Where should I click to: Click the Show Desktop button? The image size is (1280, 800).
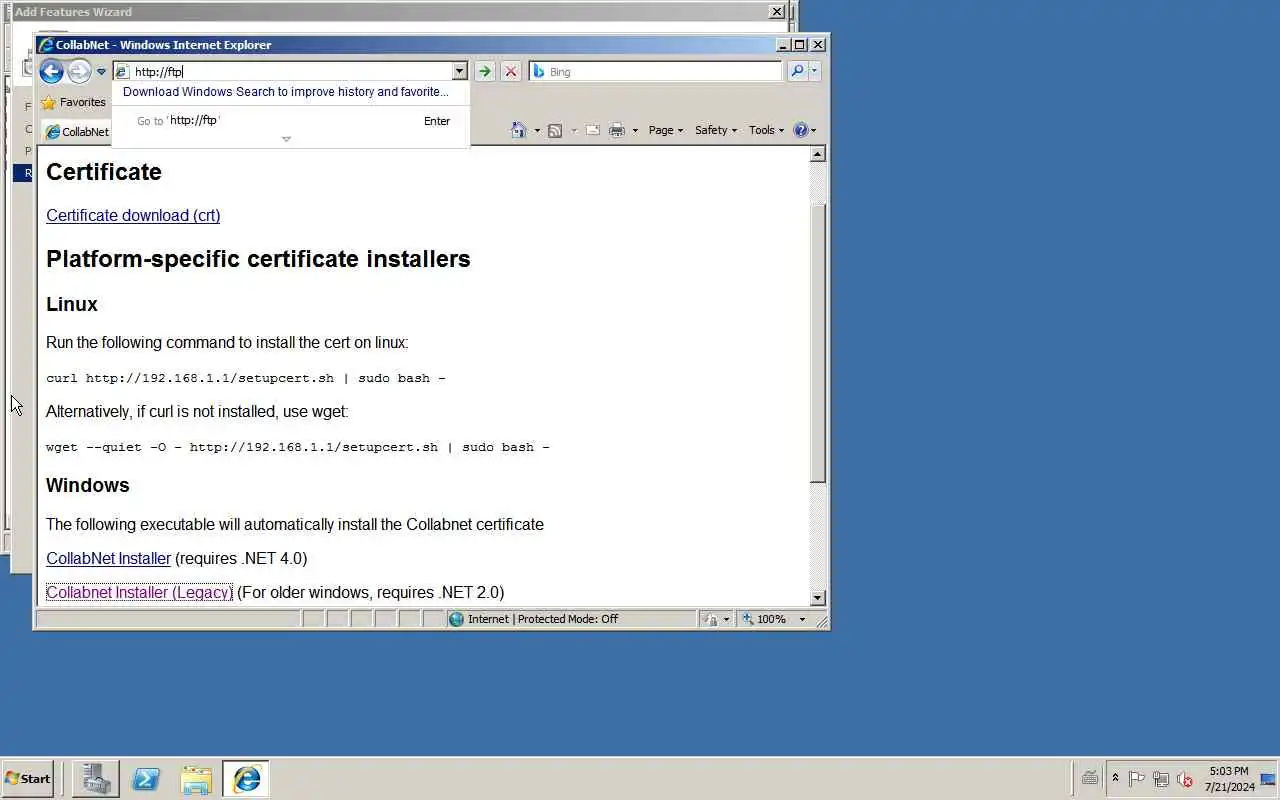click(1268, 778)
